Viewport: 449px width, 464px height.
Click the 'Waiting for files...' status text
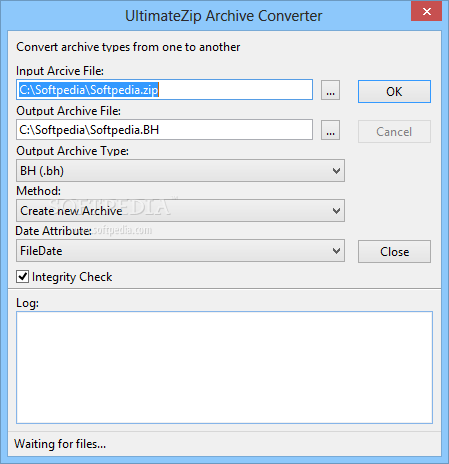click(x=60, y=444)
